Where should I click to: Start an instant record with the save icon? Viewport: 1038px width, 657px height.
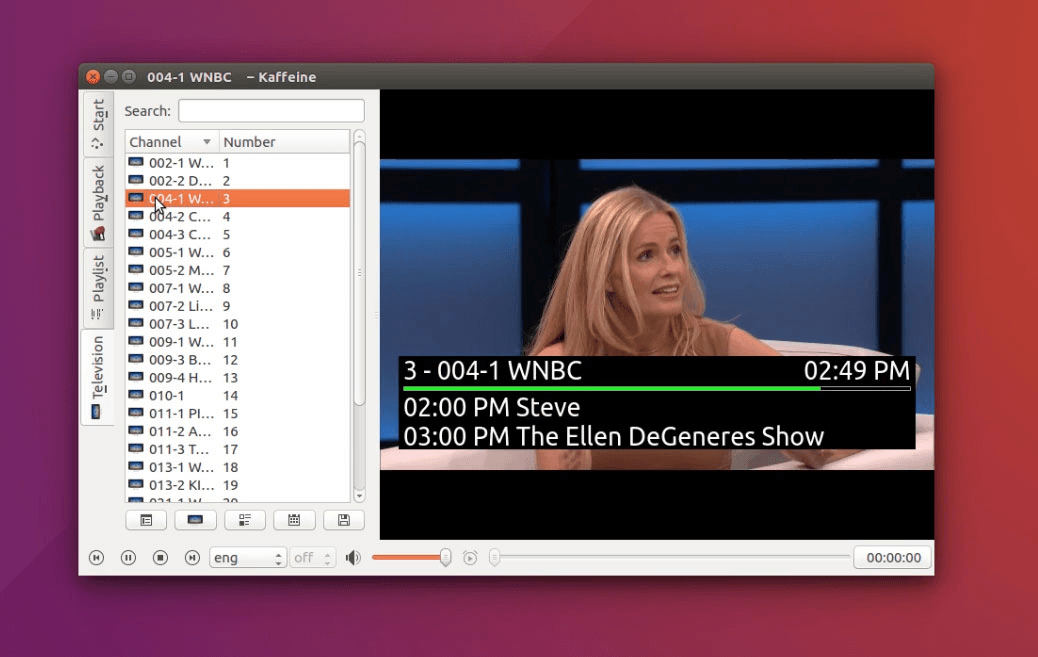pyautogui.click(x=343, y=520)
